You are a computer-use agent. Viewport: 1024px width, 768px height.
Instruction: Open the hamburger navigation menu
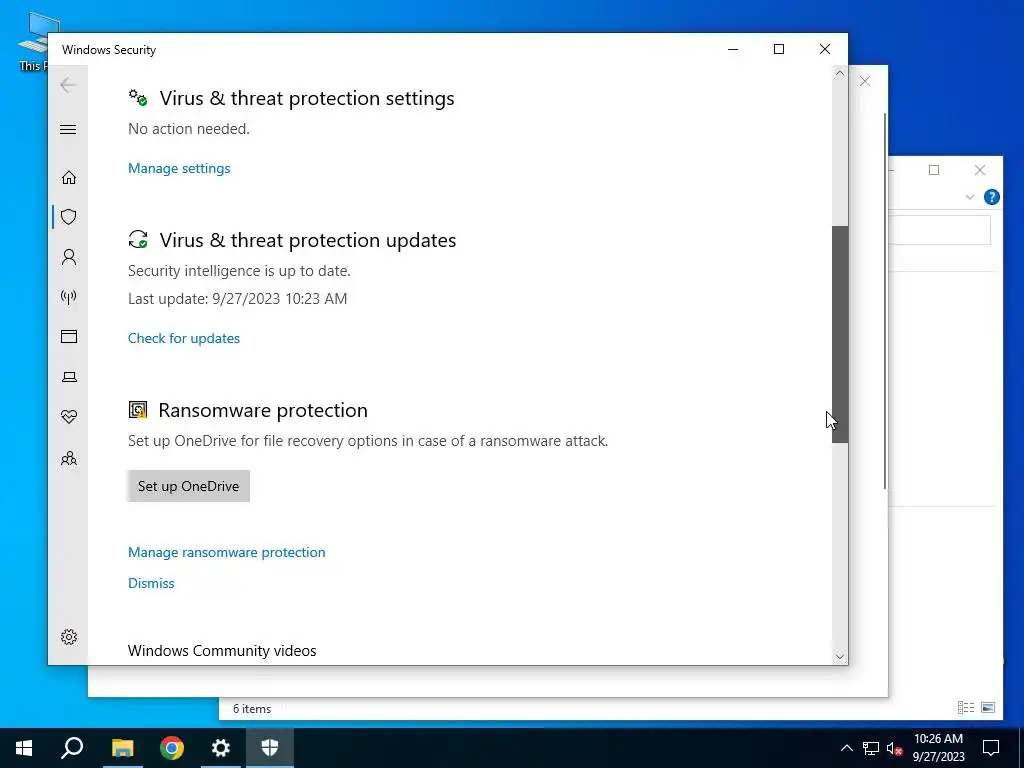[68, 129]
